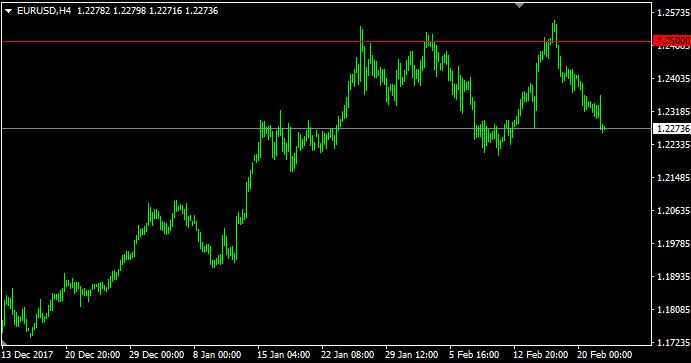Click the chart shift marker triangle at top
Viewport: 691px width, 363px height.
point(520,5)
